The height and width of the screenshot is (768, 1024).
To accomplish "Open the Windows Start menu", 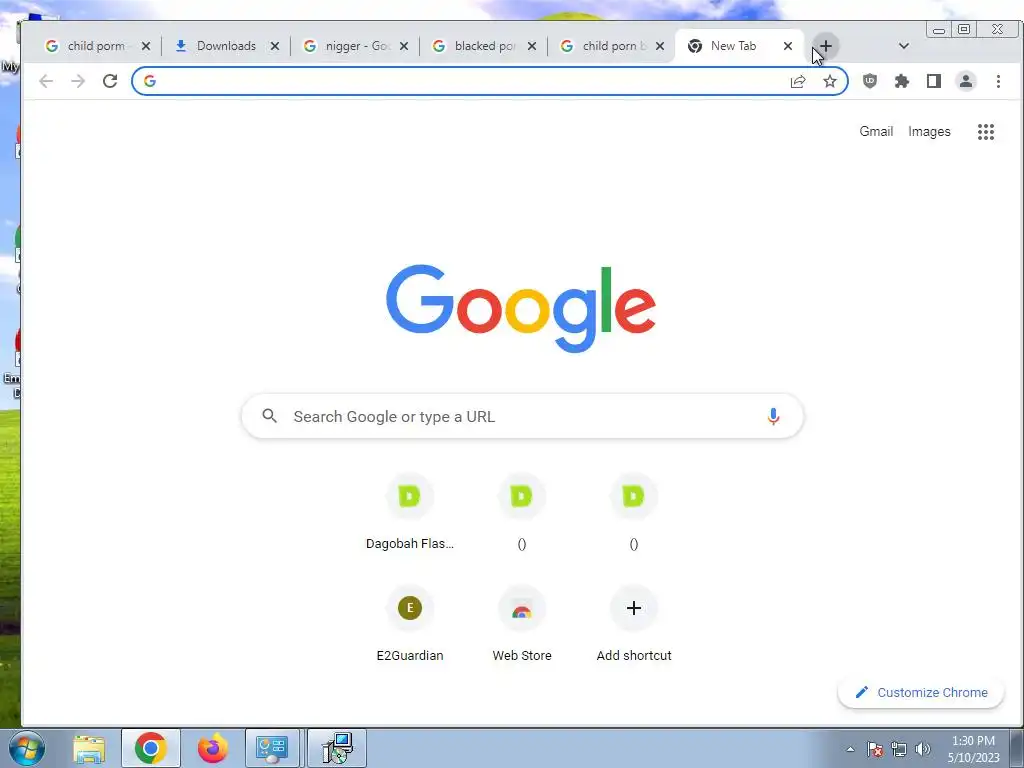I will 26,748.
